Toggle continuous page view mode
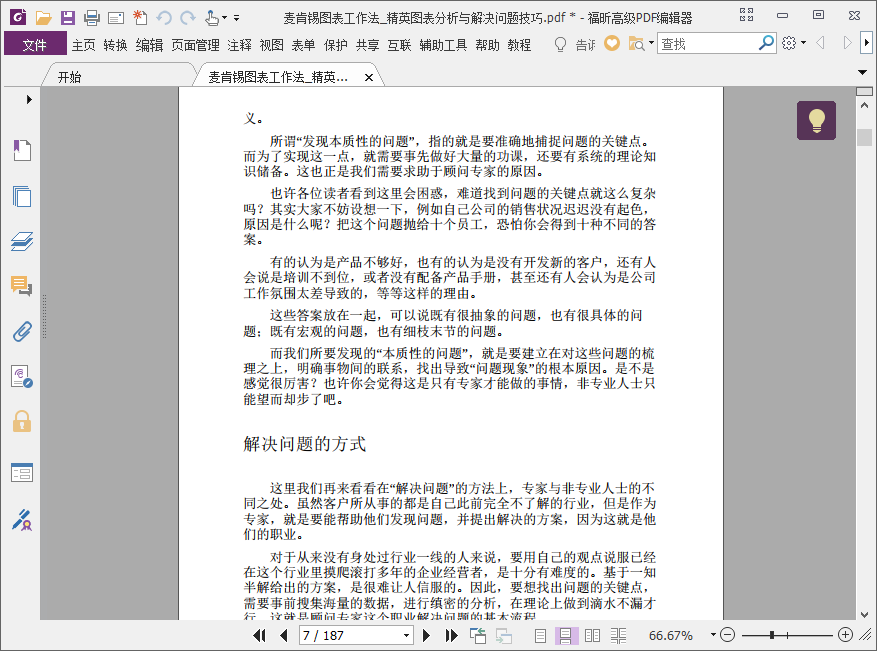This screenshot has height=651, width=877. click(565, 636)
